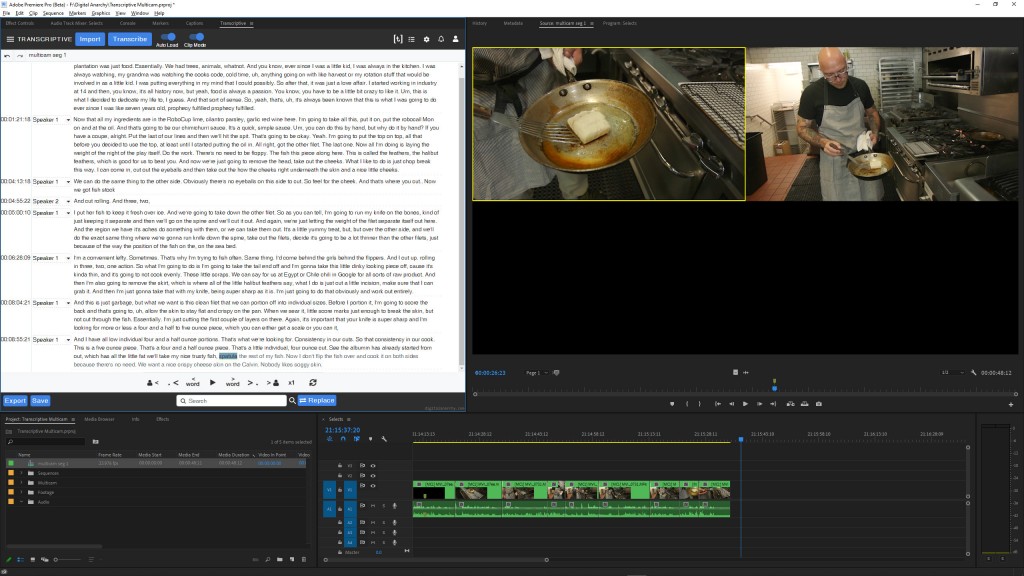The image size is (1024, 576).
Task: Click the Export button
Action: pos(15,401)
